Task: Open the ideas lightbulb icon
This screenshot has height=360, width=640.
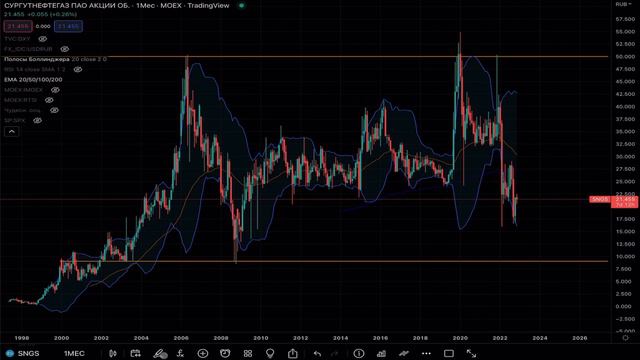Action: pyautogui.click(x=270, y=353)
